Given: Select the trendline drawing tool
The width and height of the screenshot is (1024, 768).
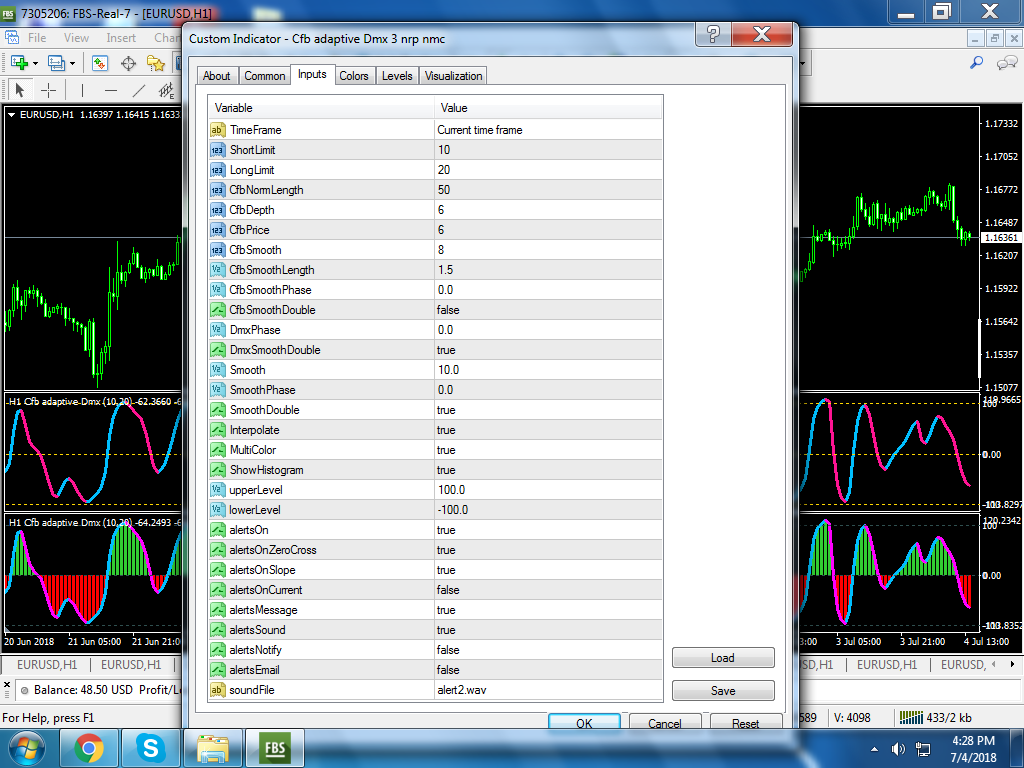Looking at the screenshot, I should (139, 89).
